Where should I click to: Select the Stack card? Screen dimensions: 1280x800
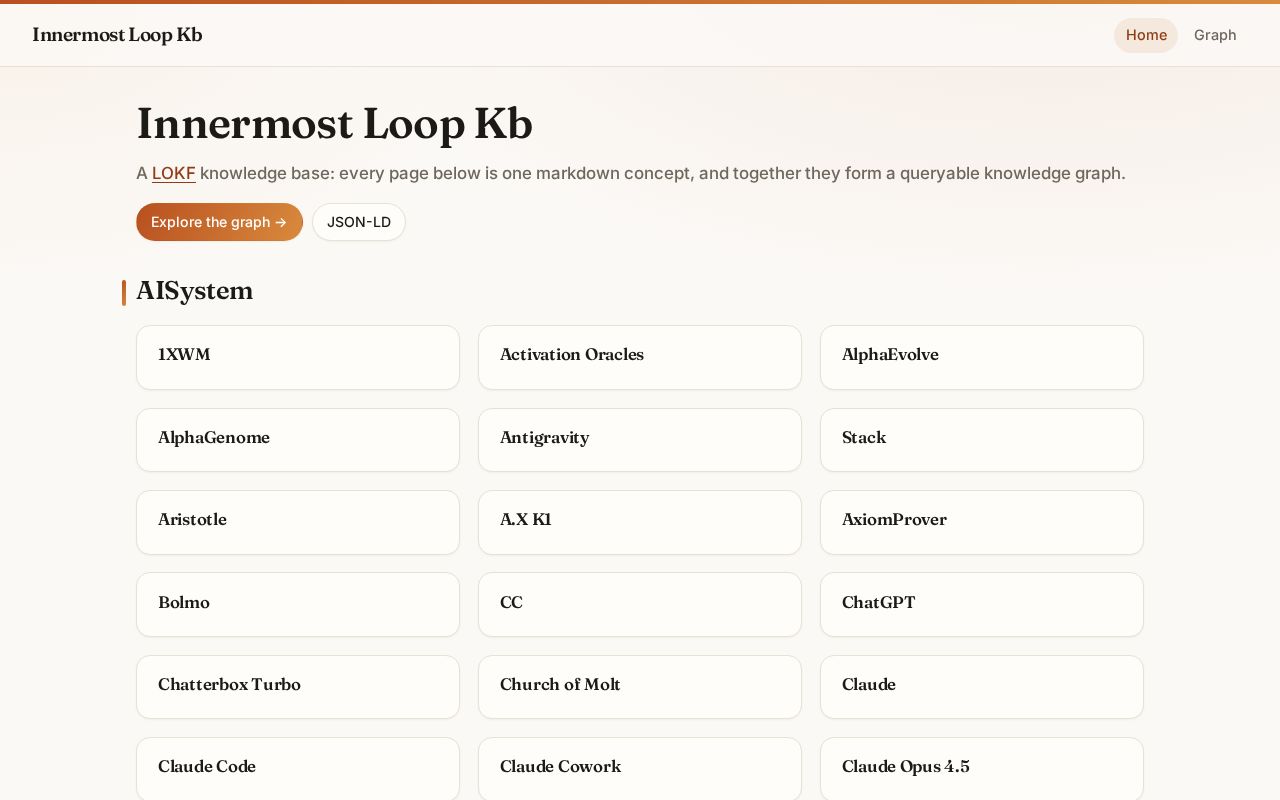[982, 440]
